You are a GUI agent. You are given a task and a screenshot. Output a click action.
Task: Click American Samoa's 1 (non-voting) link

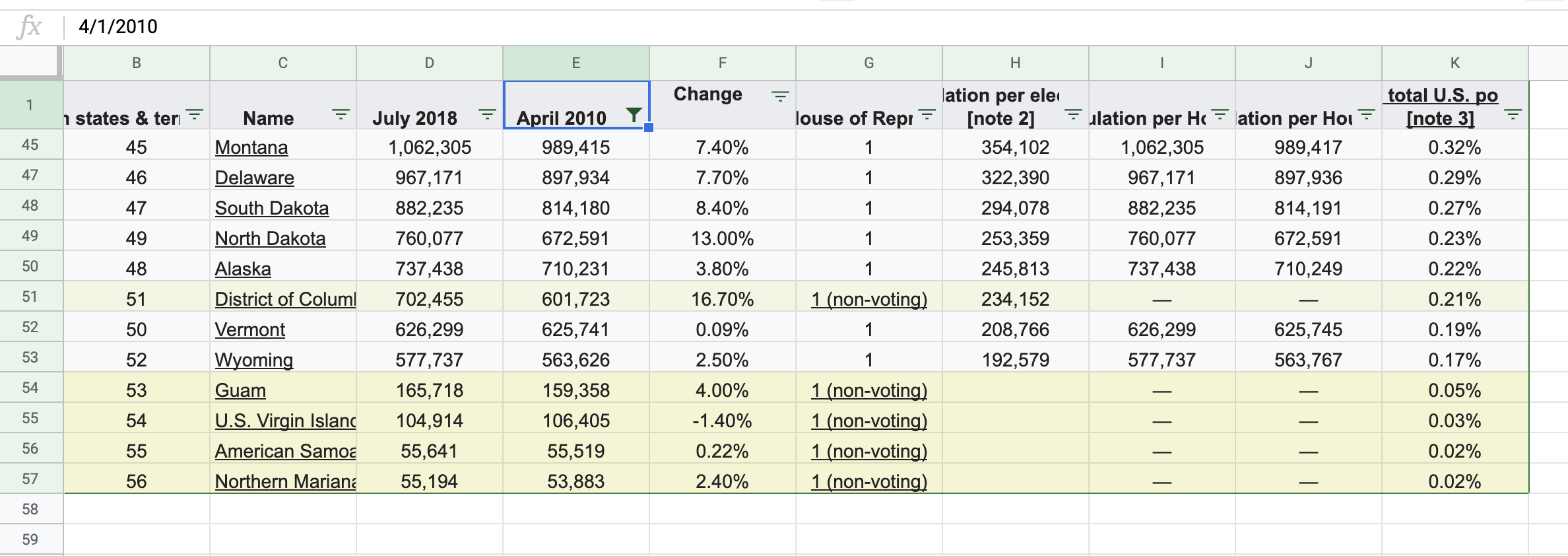(x=869, y=451)
